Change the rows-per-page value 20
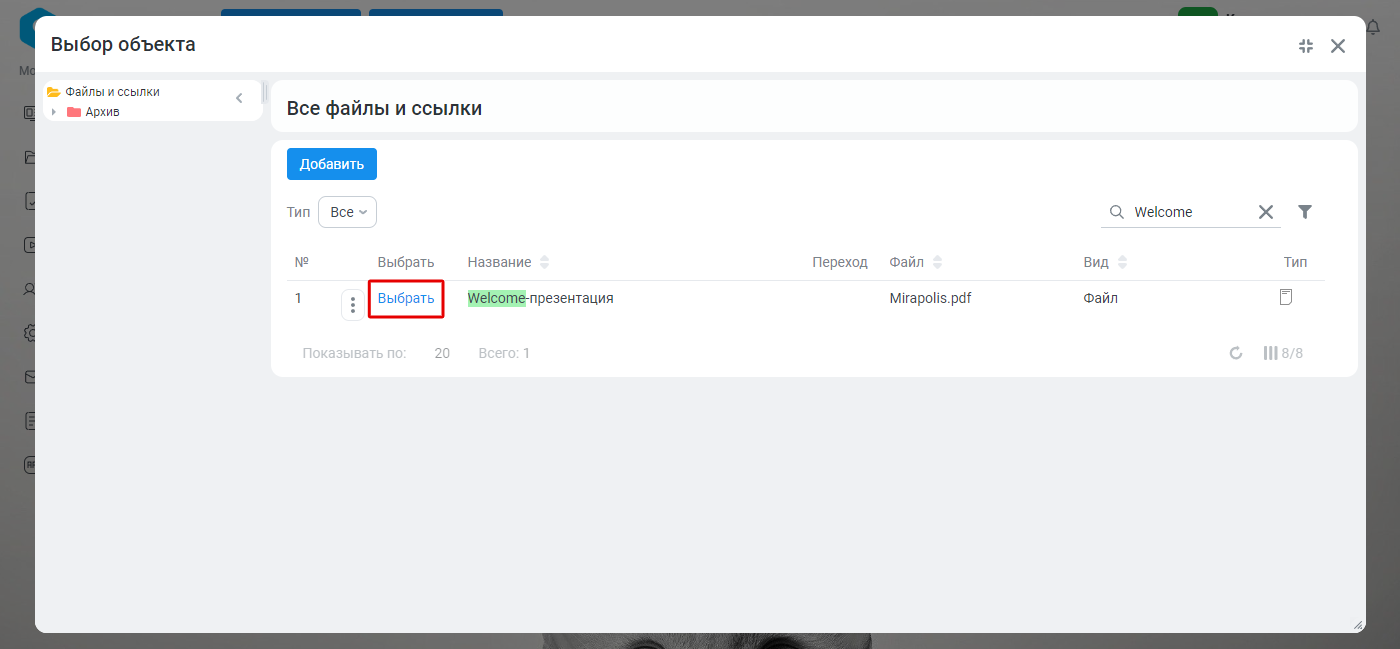 442,353
